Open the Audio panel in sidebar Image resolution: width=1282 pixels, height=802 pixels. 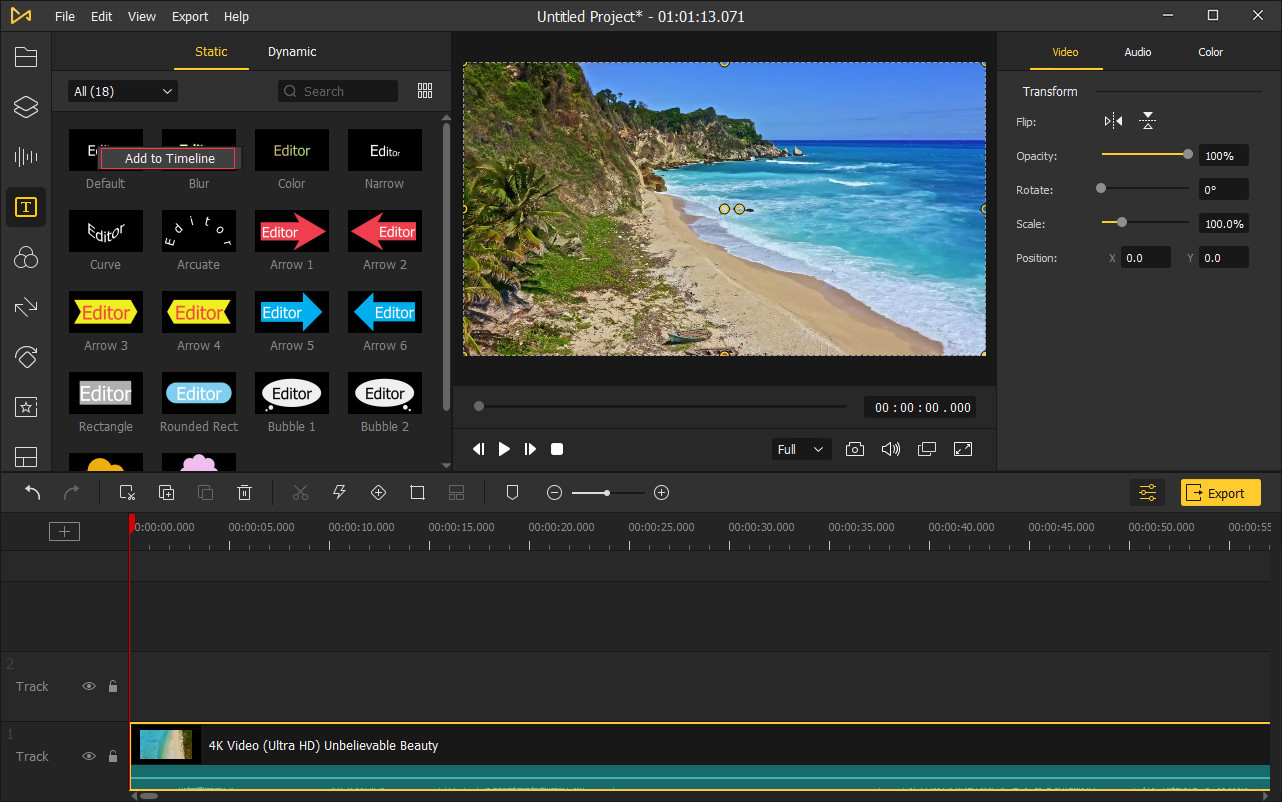click(x=26, y=156)
